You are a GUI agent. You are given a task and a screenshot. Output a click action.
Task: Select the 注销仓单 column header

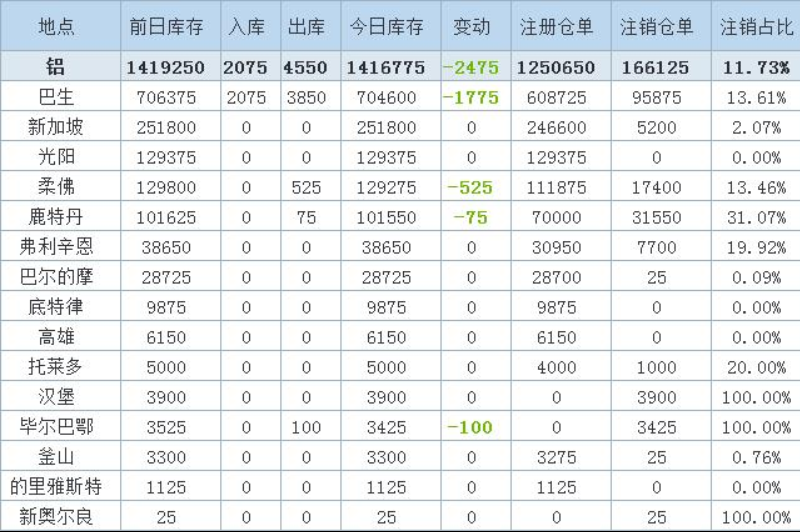[x=656, y=27]
